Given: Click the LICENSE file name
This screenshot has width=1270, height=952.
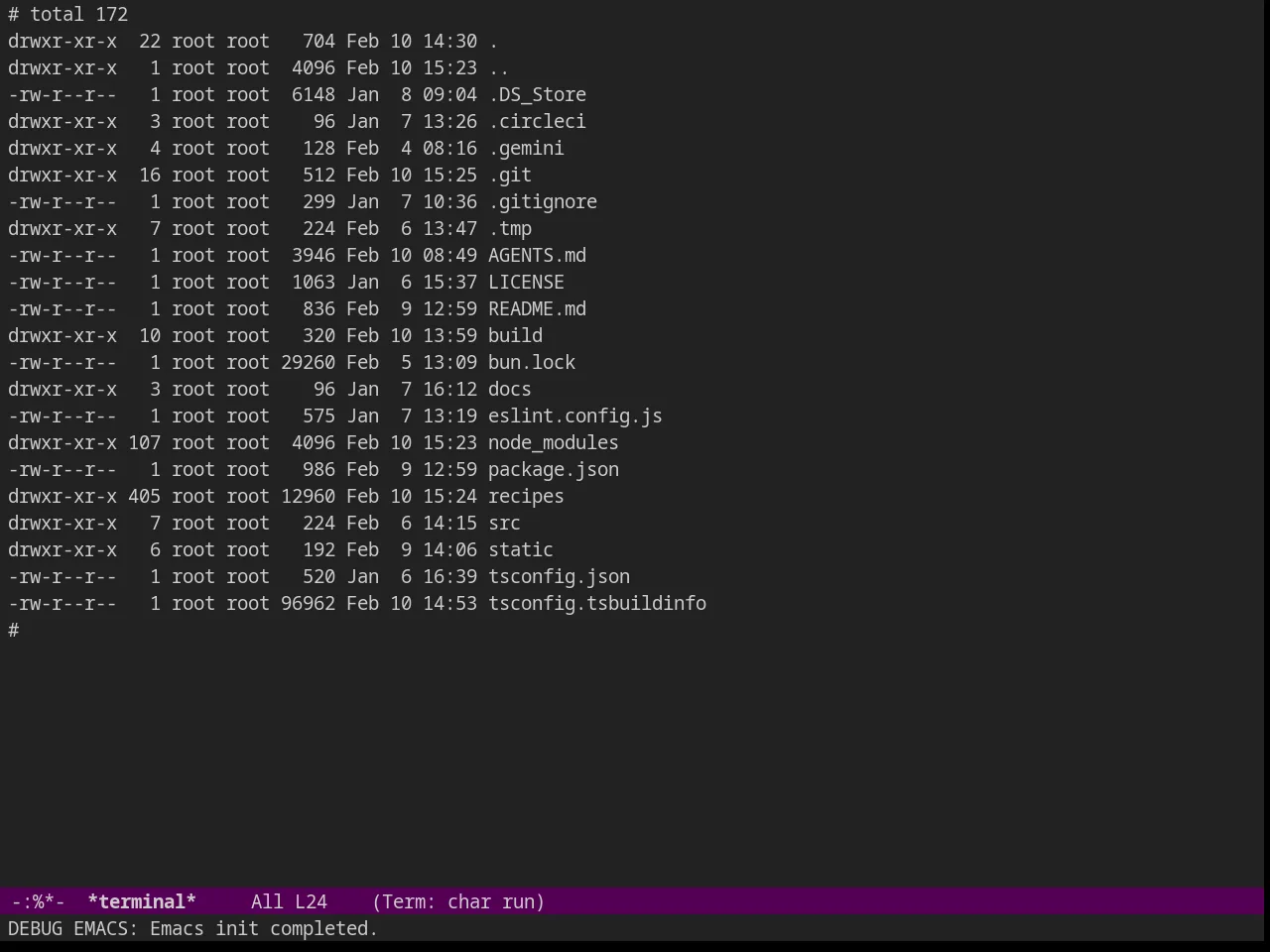Looking at the screenshot, I should tap(526, 282).
